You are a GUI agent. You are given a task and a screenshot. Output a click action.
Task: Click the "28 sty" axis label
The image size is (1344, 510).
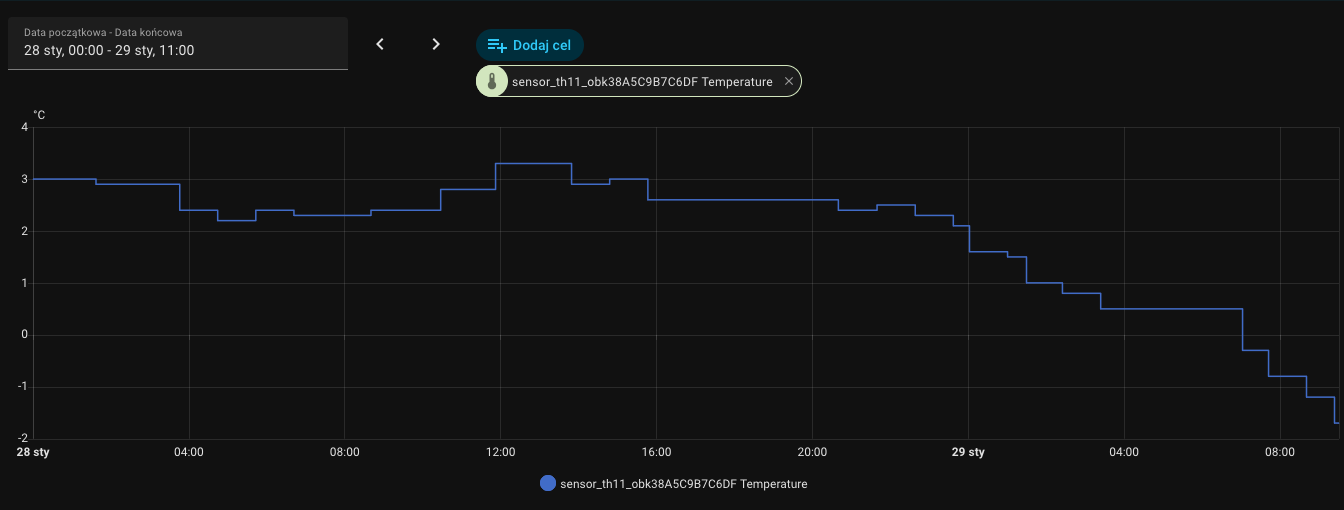33,452
